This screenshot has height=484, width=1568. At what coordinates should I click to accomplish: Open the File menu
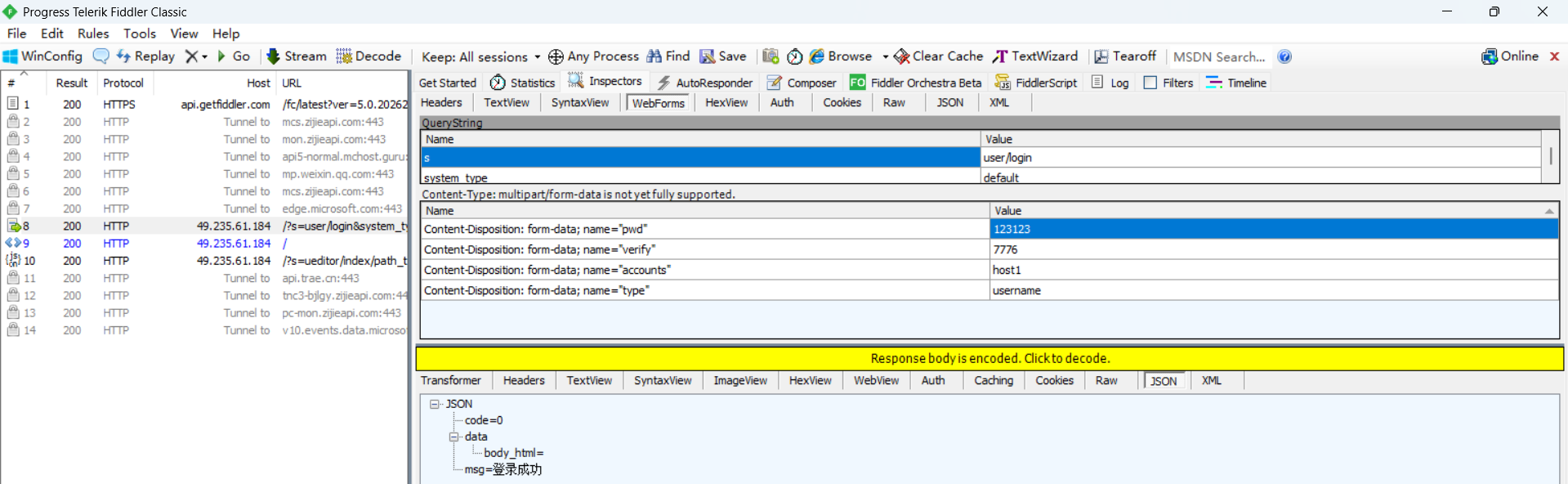click(16, 34)
